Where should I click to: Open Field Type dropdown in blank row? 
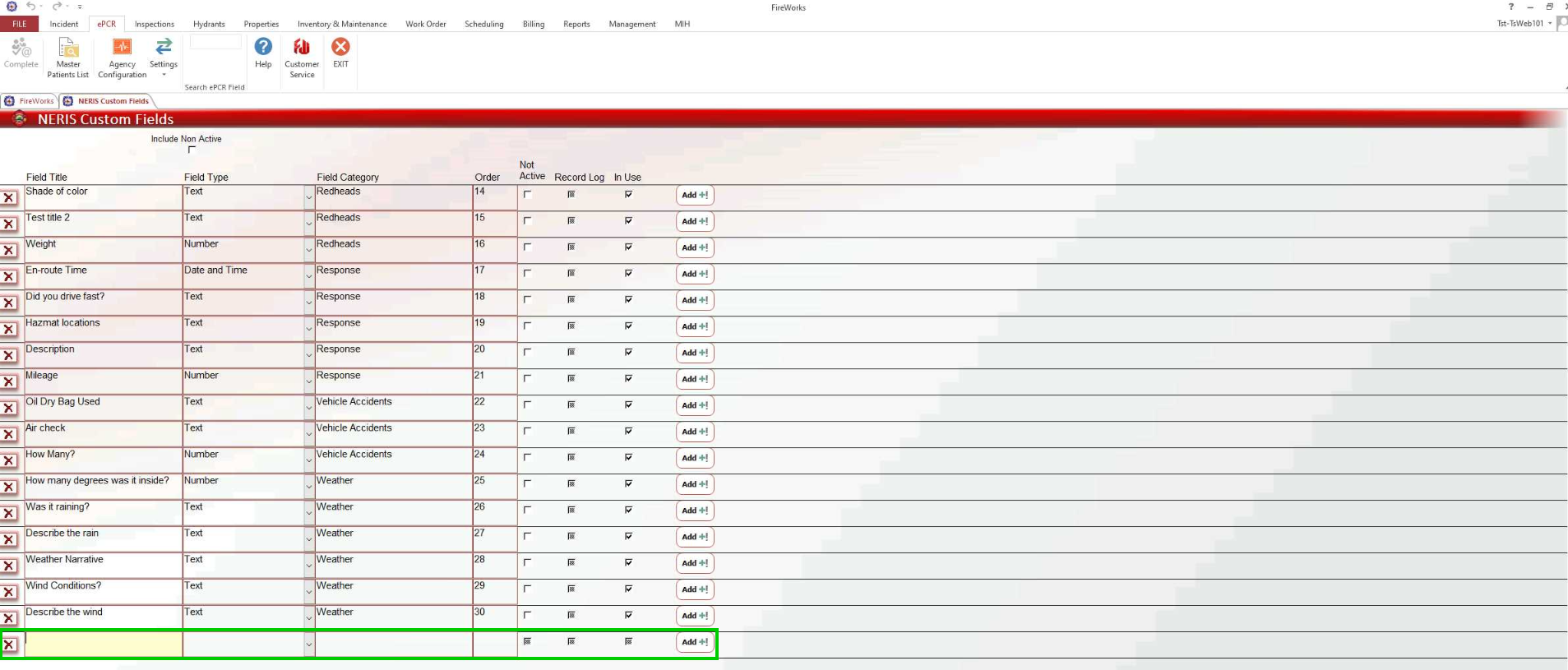coord(309,645)
